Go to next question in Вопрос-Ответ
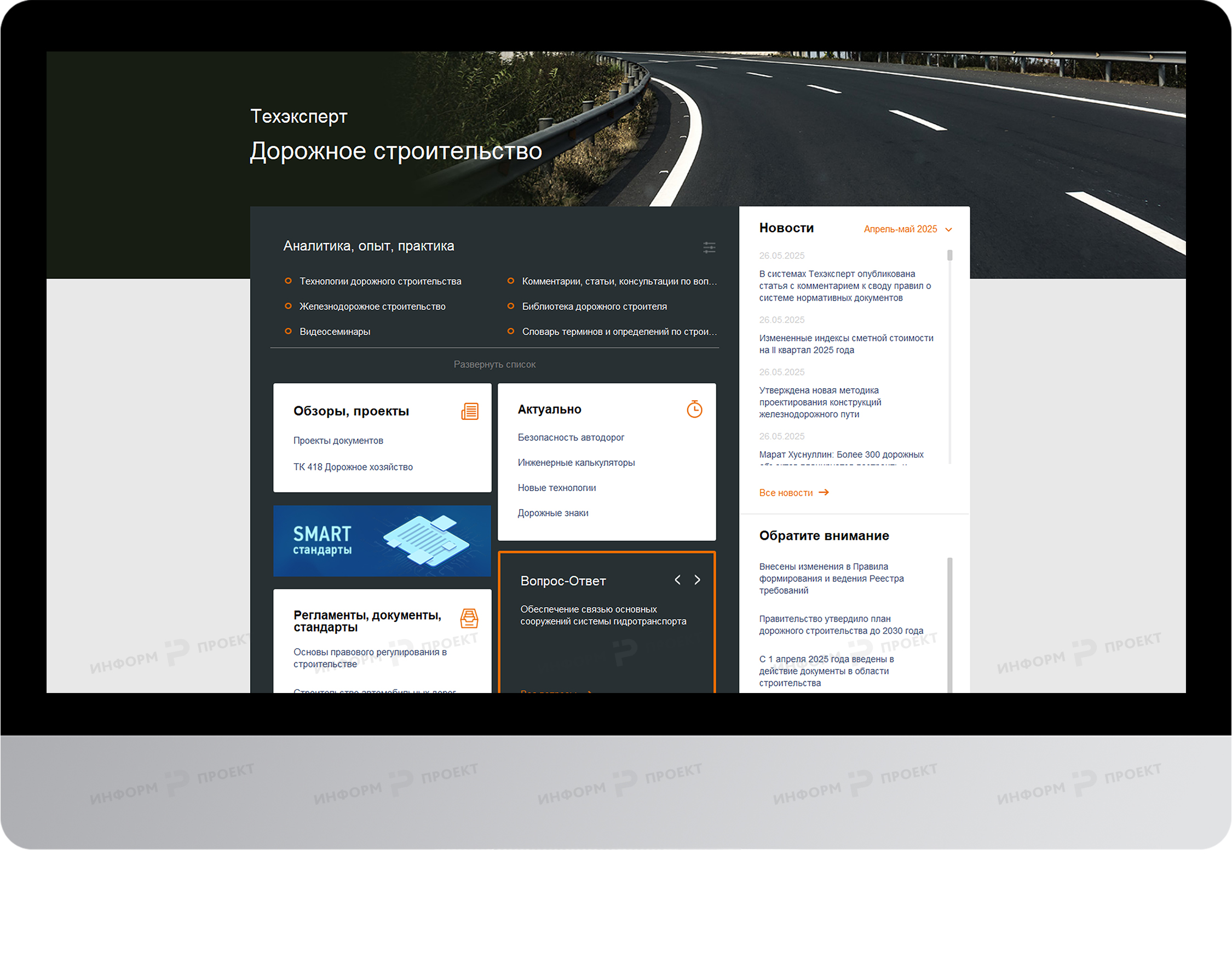The height and width of the screenshot is (958, 1232). [698, 580]
